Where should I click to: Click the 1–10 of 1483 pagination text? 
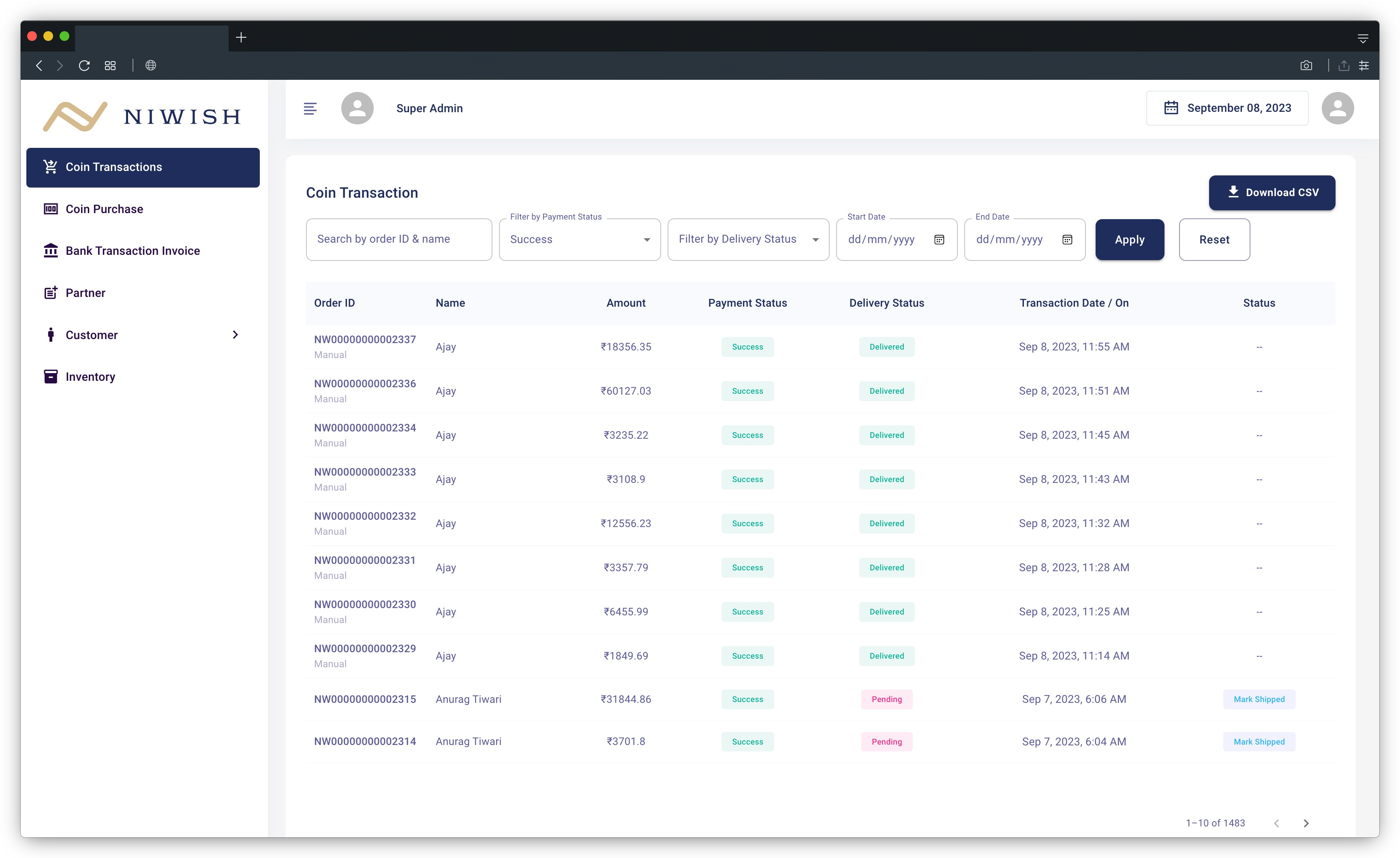1215,823
